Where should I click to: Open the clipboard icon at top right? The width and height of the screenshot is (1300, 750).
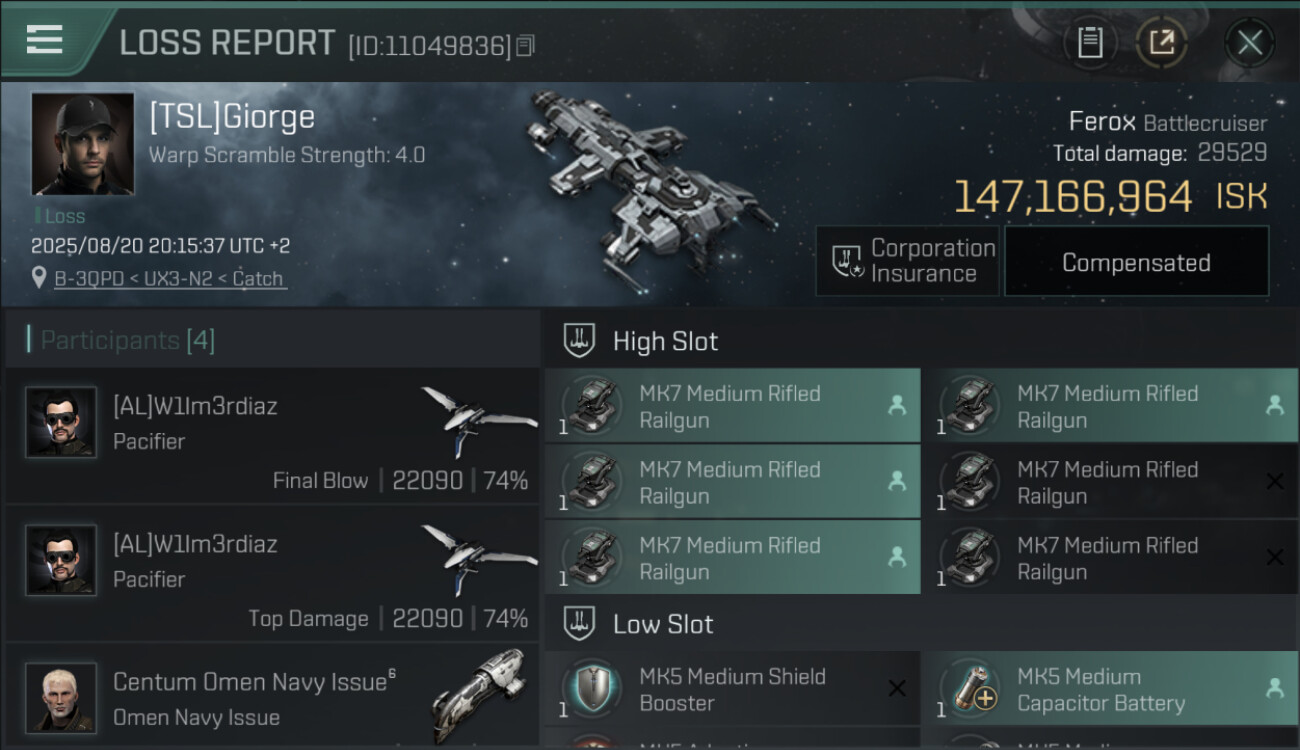point(1090,43)
